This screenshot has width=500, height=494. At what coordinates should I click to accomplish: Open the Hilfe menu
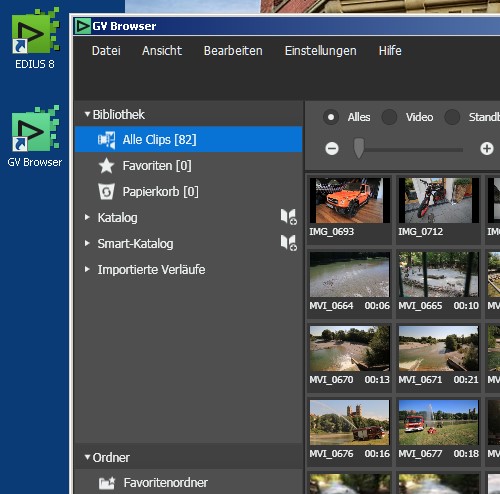(390, 51)
